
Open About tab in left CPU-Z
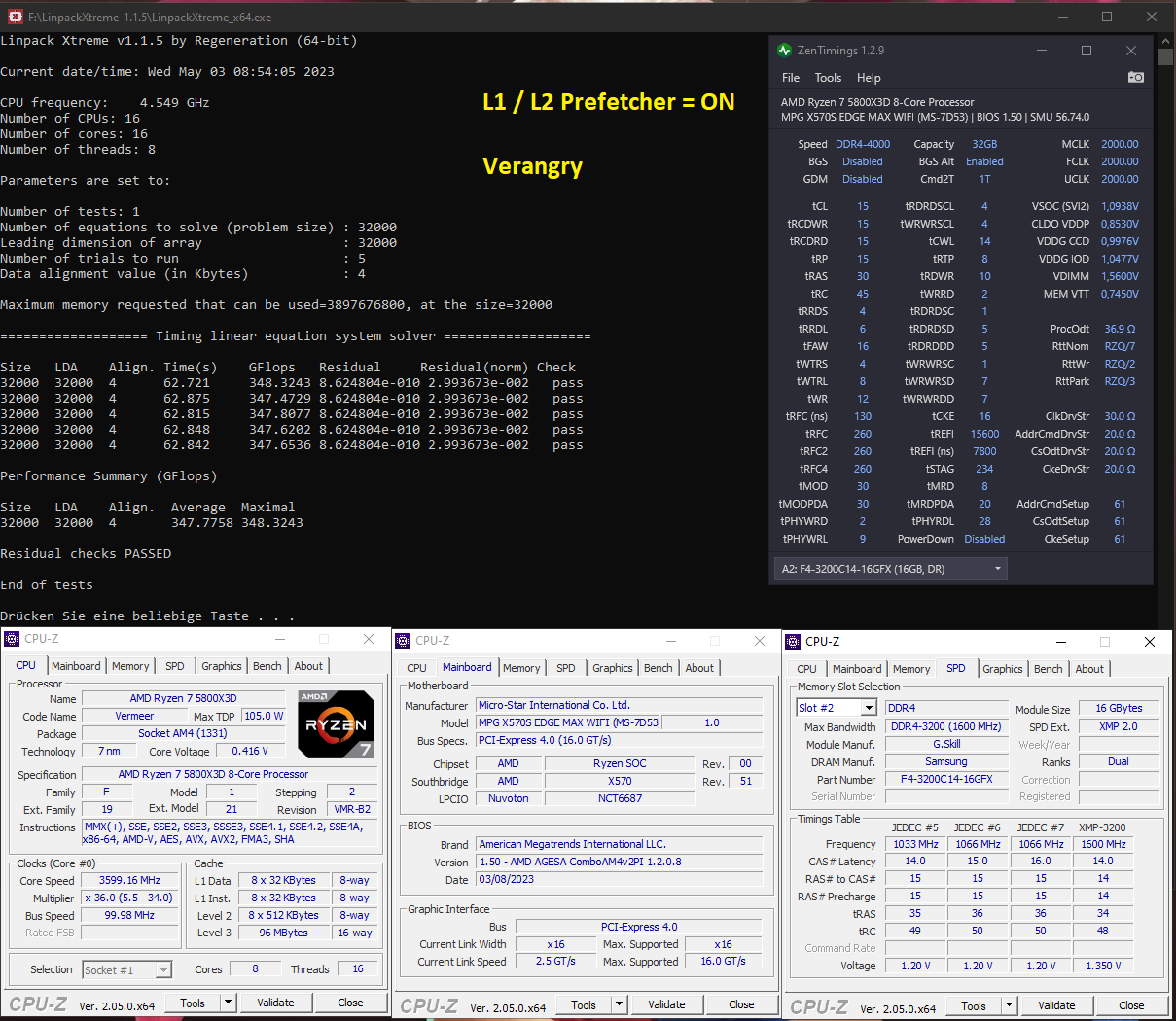pos(308,666)
